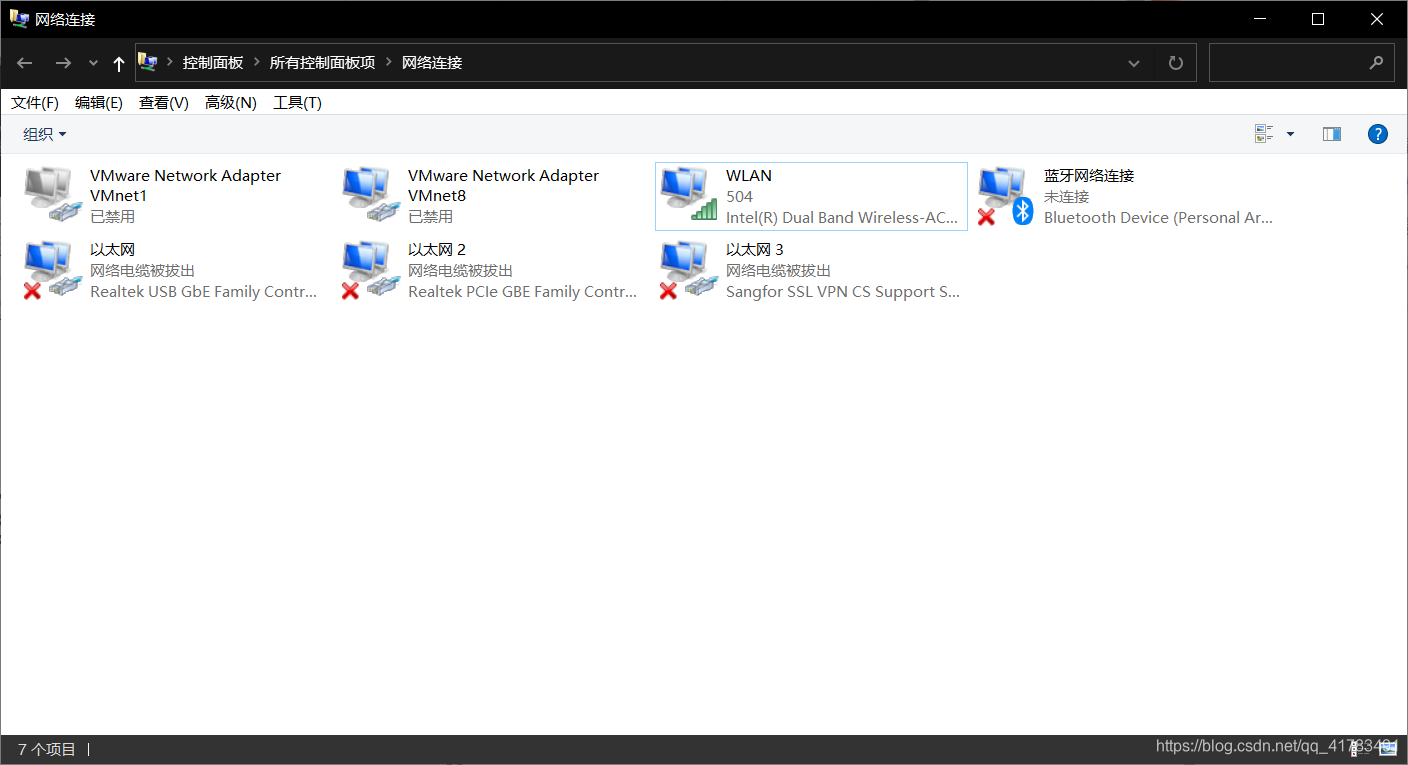Expand chevron after 所有控制面板项 breadcrumb

click(x=389, y=62)
